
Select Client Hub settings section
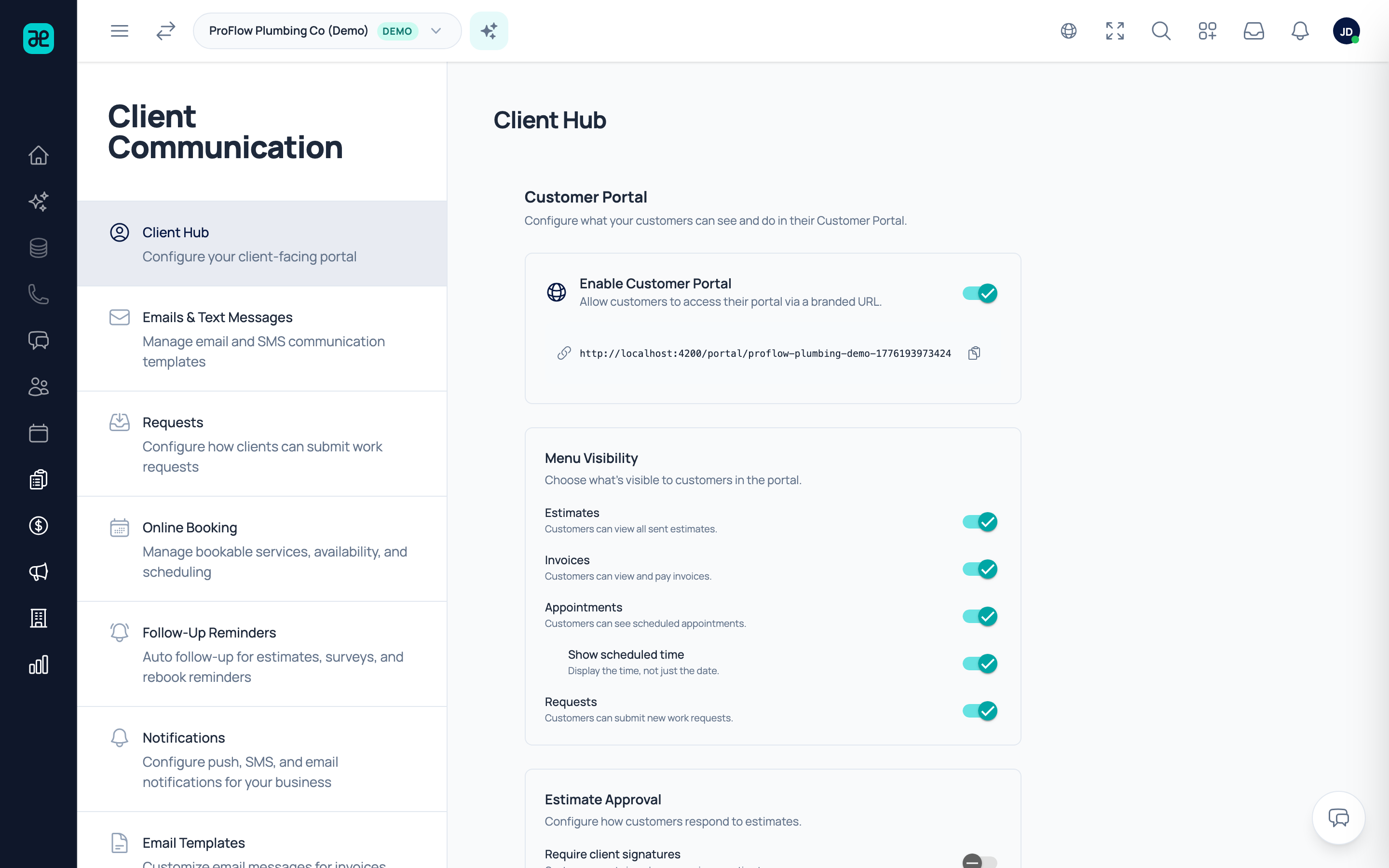pyautogui.click(x=262, y=244)
